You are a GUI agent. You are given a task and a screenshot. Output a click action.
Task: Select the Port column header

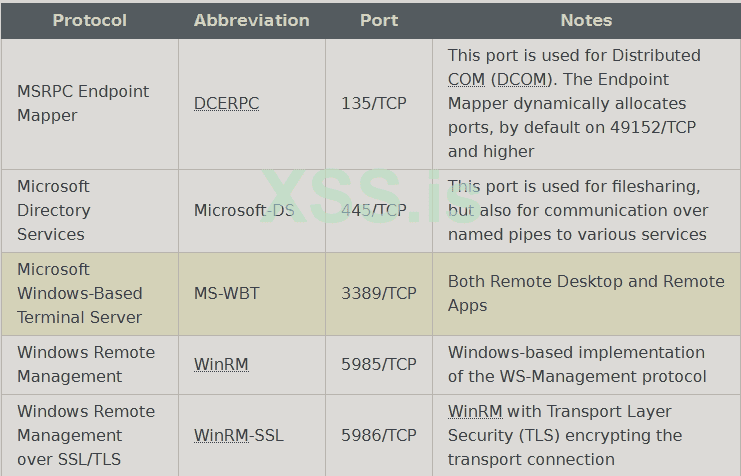point(379,20)
